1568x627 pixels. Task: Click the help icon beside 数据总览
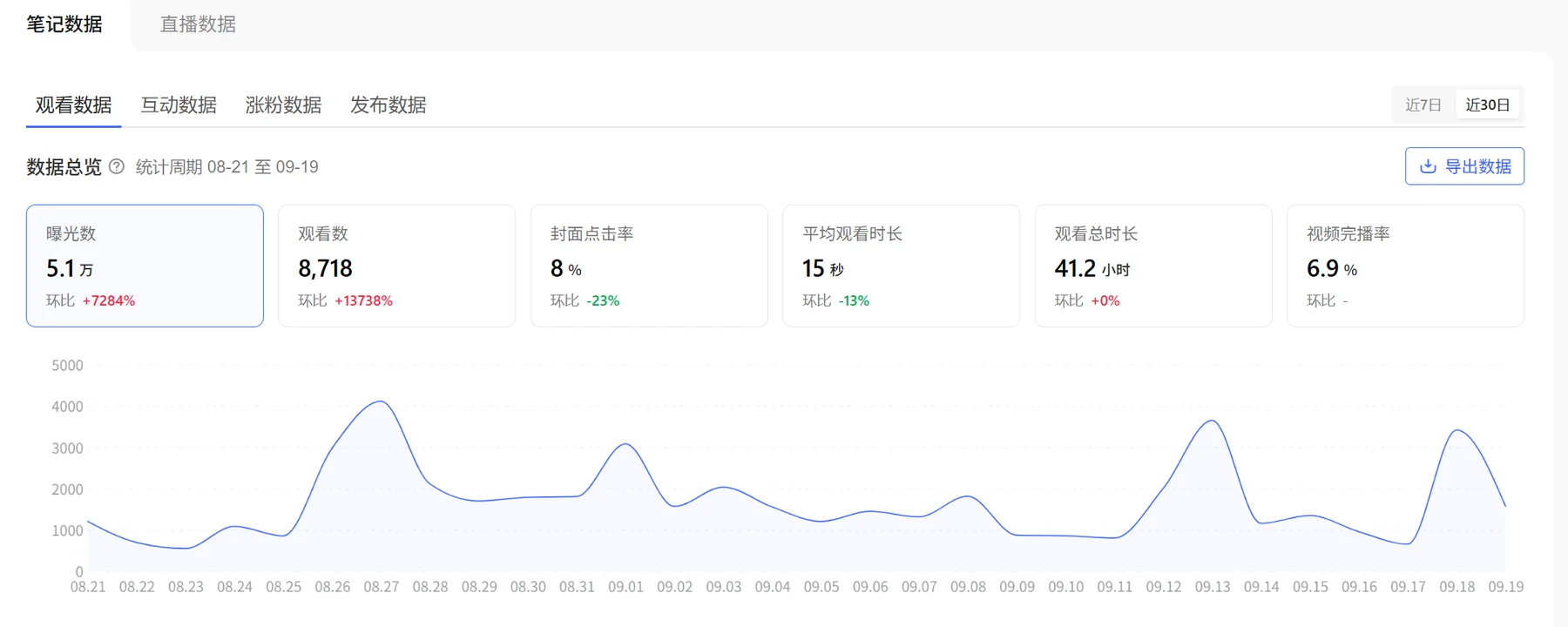click(x=117, y=166)
